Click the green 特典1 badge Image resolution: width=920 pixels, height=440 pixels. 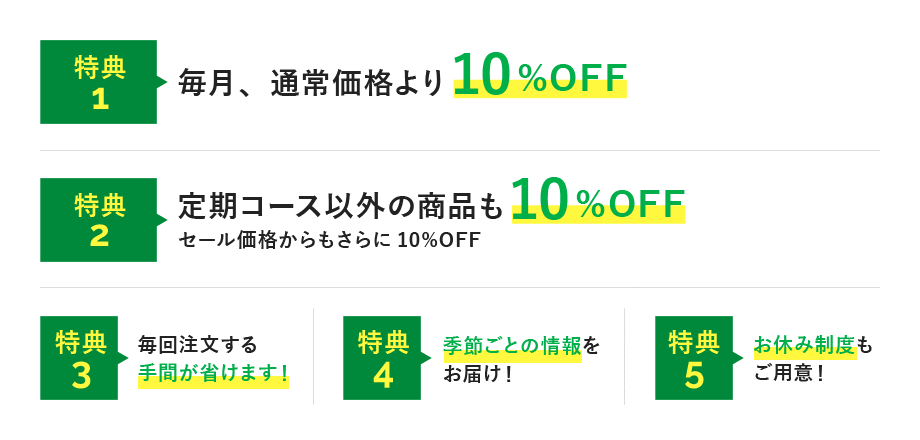98,82
